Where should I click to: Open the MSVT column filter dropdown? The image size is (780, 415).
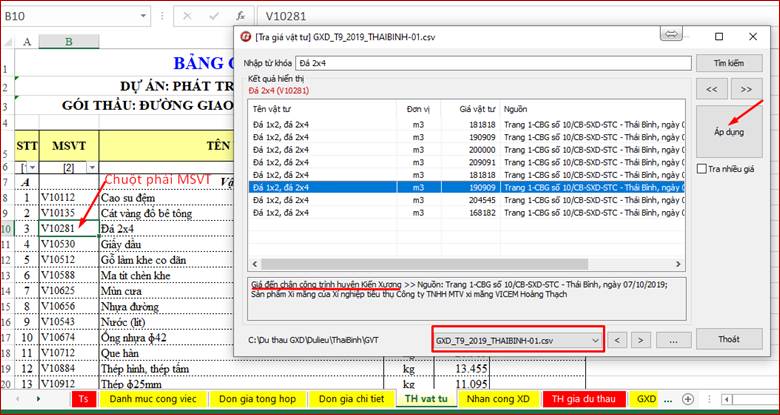pos(92,167)
